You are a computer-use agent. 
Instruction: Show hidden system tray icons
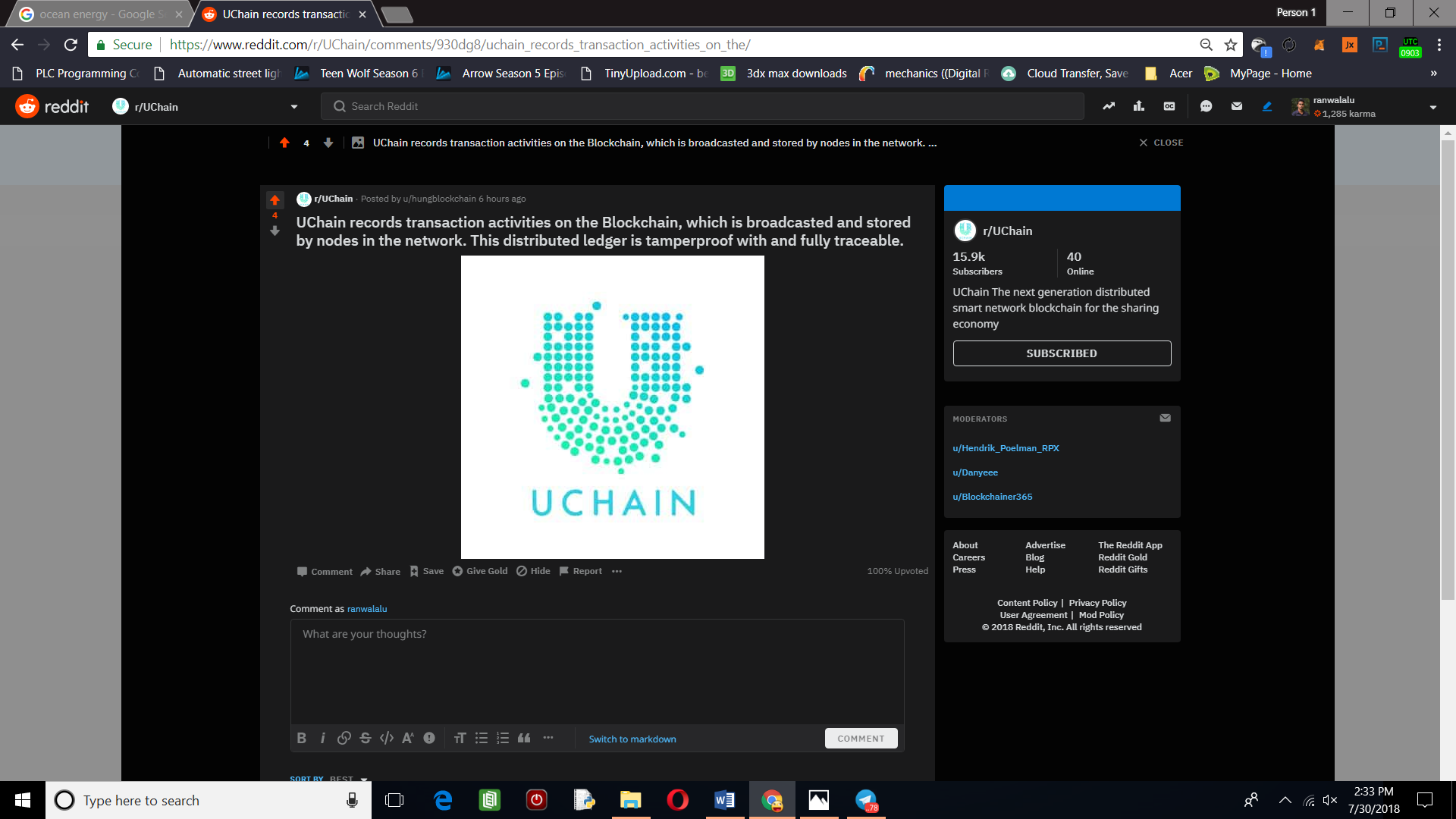pyautogui.click(x=1285, y=800)
